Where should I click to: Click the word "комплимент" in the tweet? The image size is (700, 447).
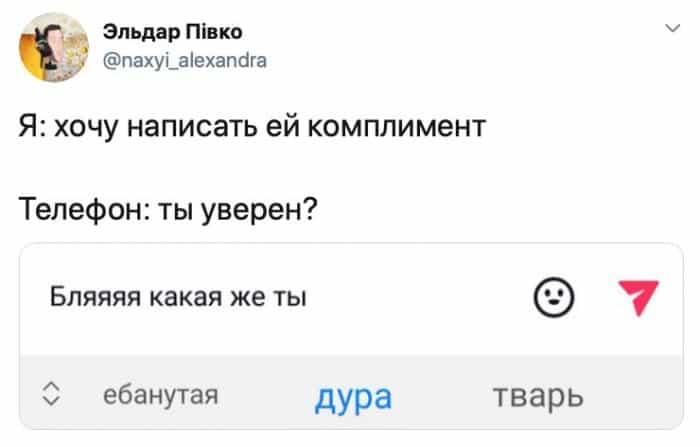click(x=396, y=127)
